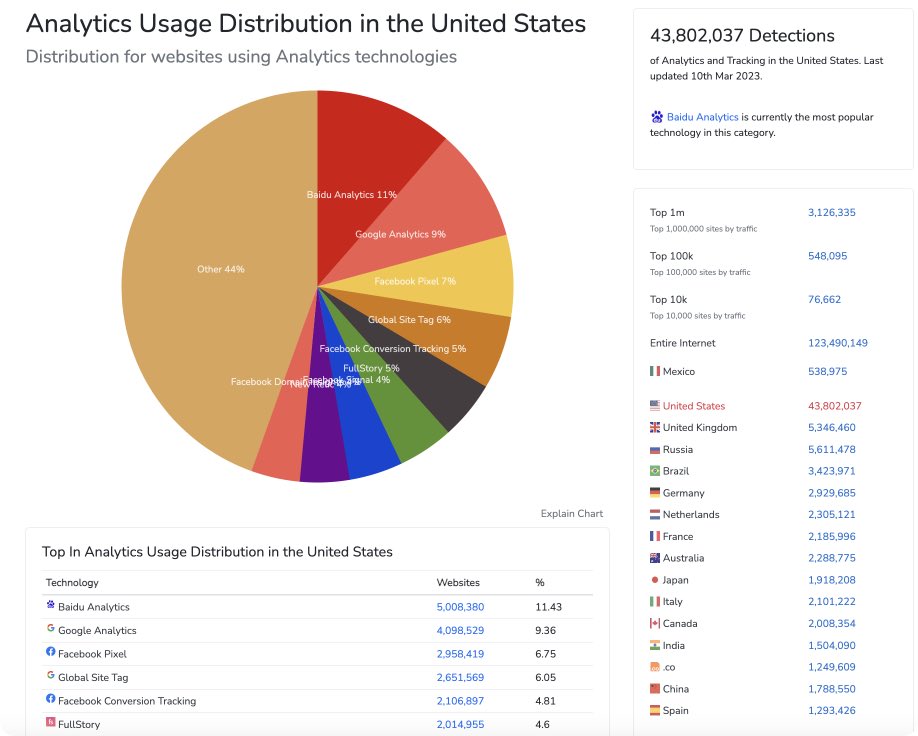Click the Italy flag icon
The image size is (918, 736).
[x=655, y=601]
